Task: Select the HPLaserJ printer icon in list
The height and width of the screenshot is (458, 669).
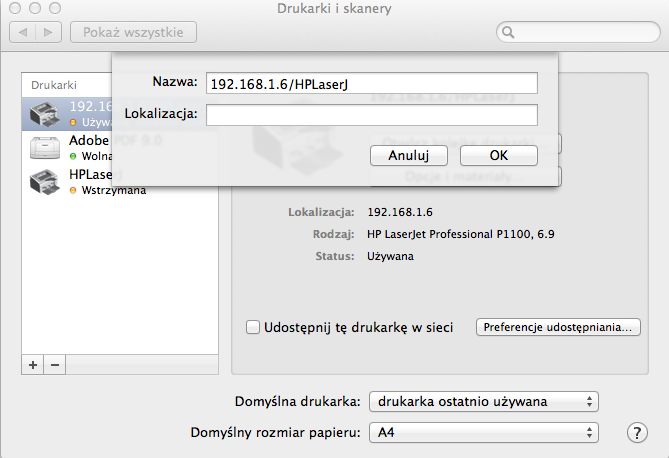Action: pos(44,182)
